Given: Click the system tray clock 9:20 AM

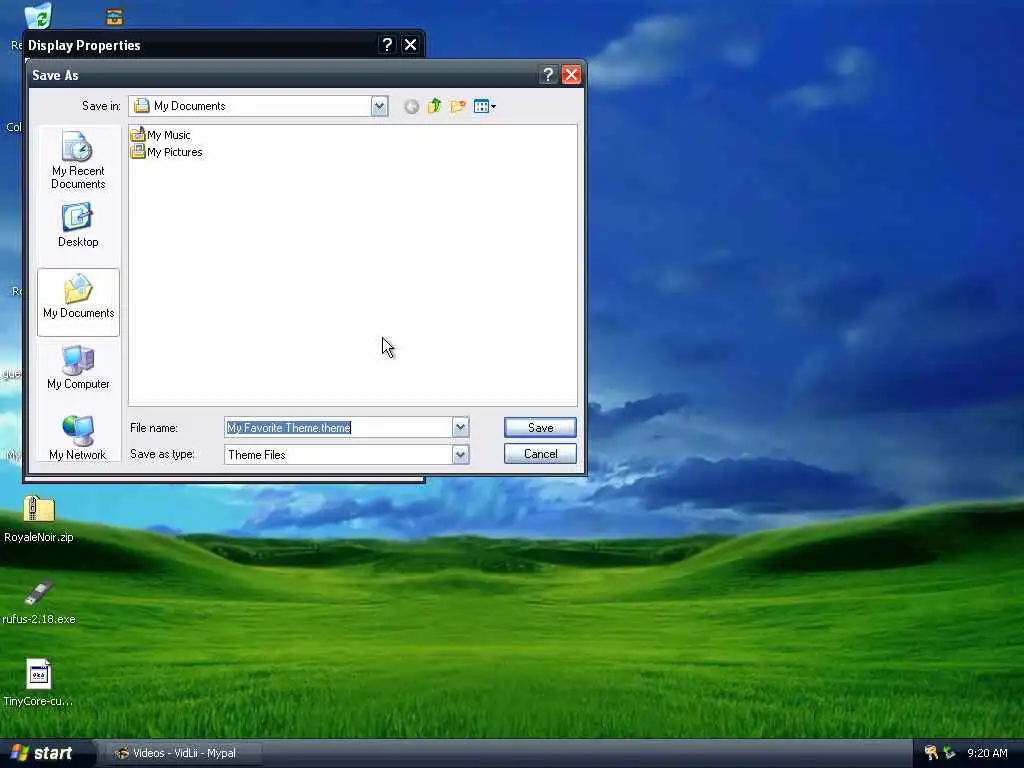Looking at the screenshot, I should point(987,753).
